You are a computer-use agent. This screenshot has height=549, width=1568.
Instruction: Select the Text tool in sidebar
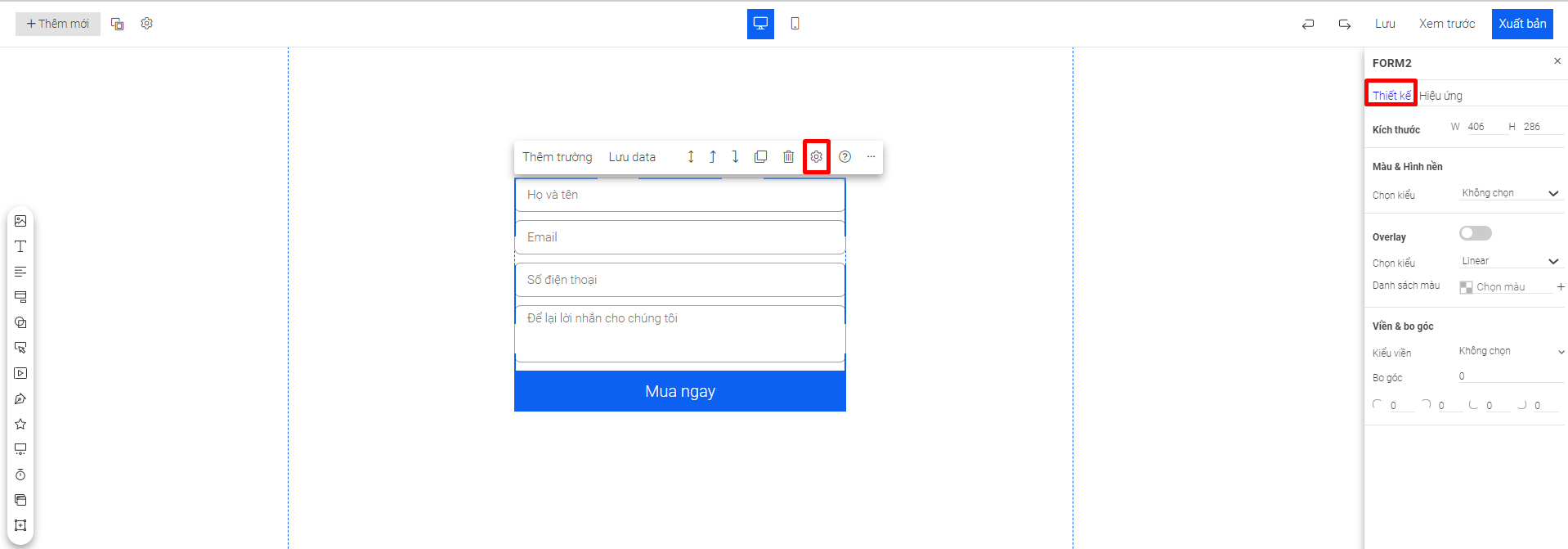(20, 246)
